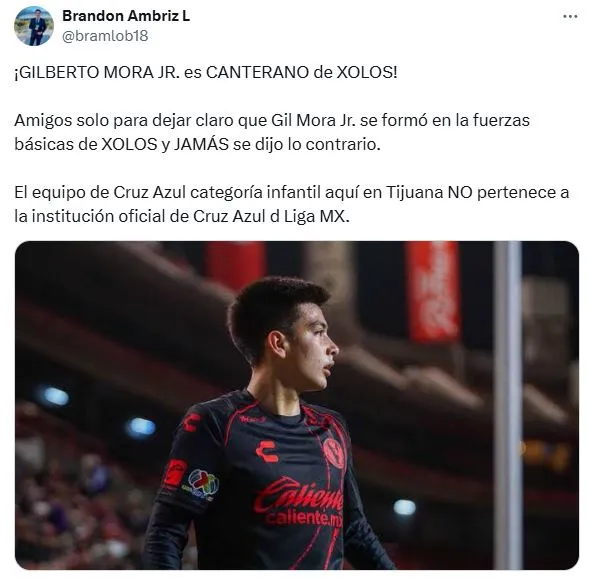Viewport: 589px width, 586px height.
Task: Click the red patch above Liga MX badge
Action: [175, 473]
